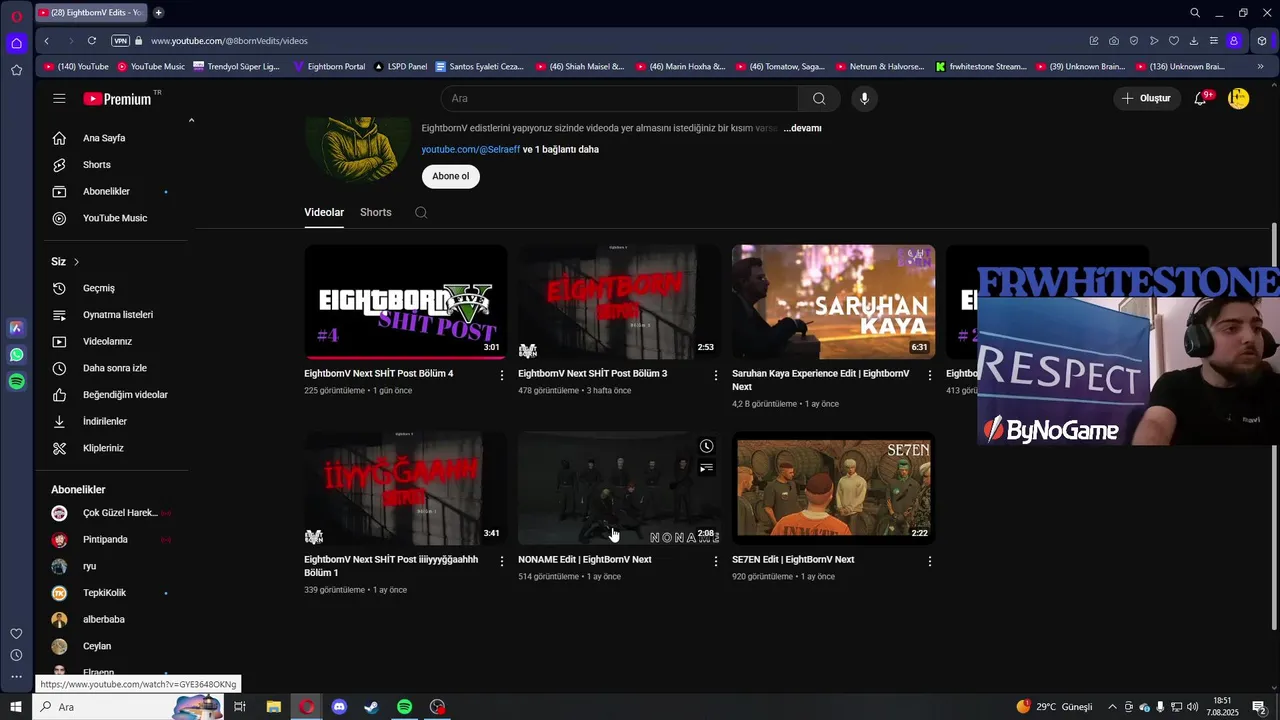
Task: Play Saruhan Kaya Experience Edit thumbnail
Action: point(833,302)
